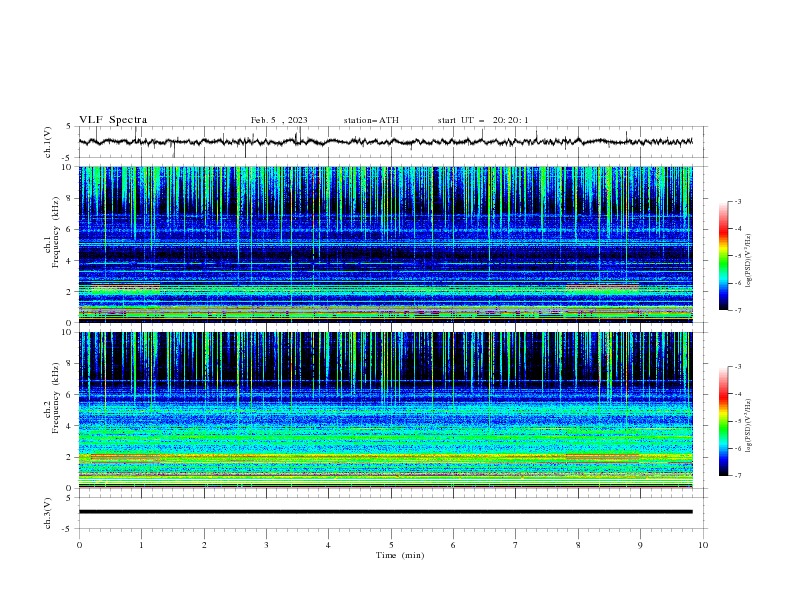The height and width of the screenshot is (612, 792).
Task: Click the upper colorbar 'log(PSD)(V²/Hz)' label
Action: (x=748, y=261)
